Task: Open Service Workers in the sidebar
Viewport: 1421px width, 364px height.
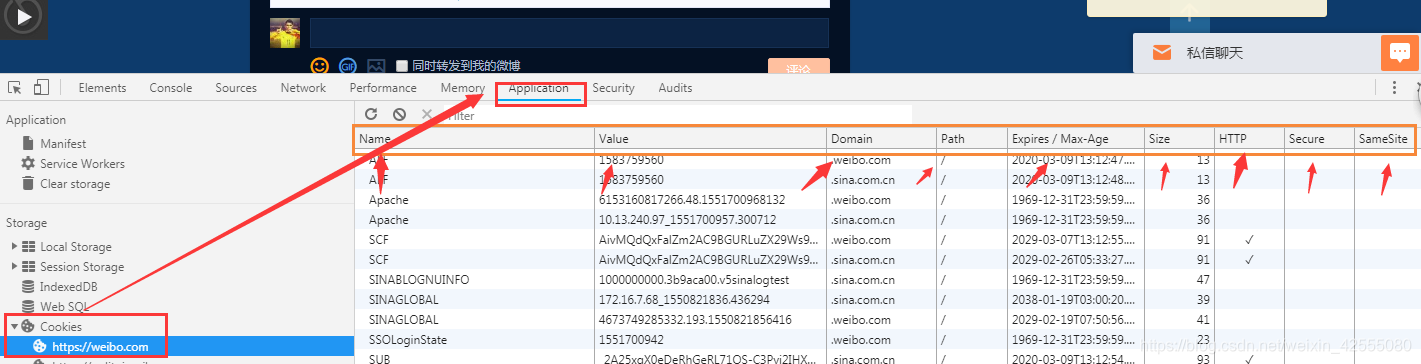Action: tap(82, 164)
